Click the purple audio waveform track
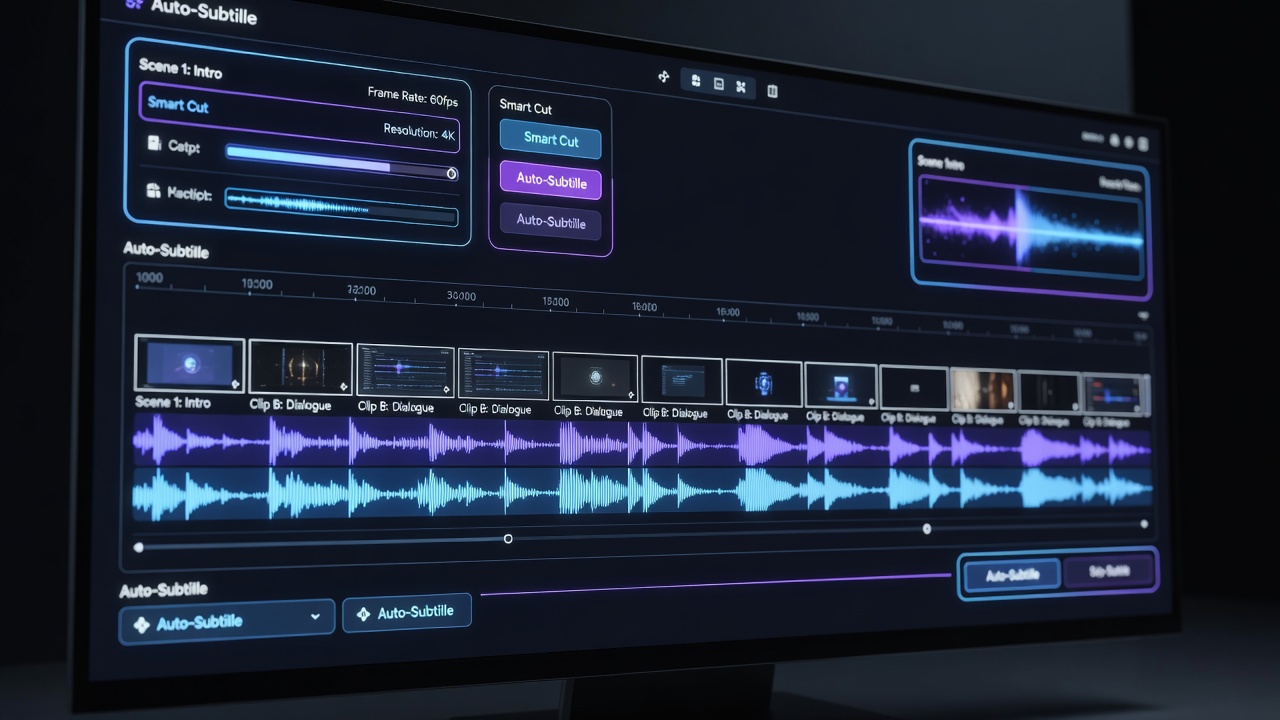This screenshot has height=720, width=1280. pyautogui.click(x=642, y=442)
